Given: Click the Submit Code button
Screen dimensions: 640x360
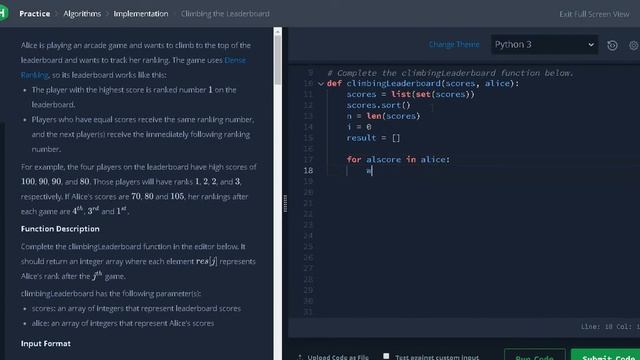Looking at the screenshot, I should click(606, 355).
